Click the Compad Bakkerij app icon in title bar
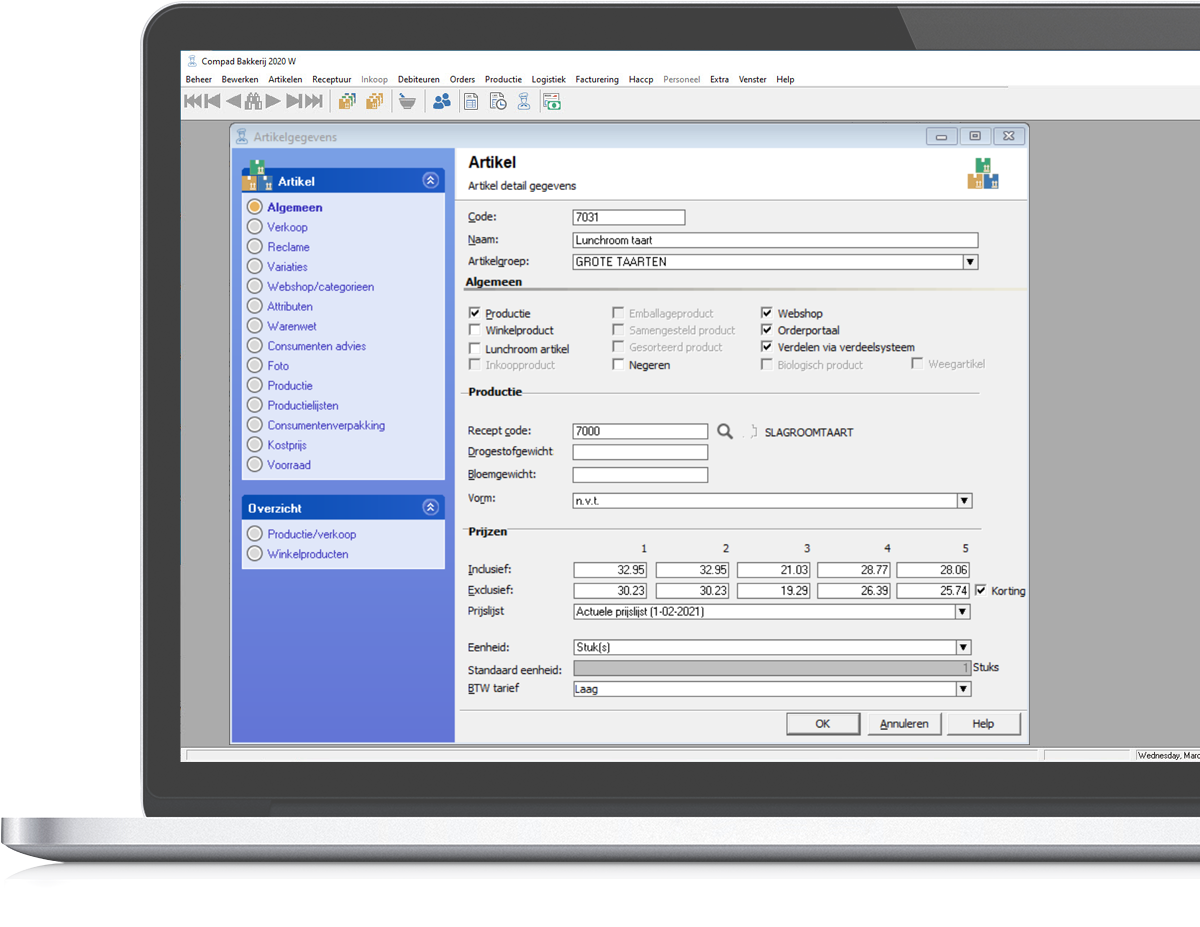This screenshot has width=1200, height=927. (191, 61)
